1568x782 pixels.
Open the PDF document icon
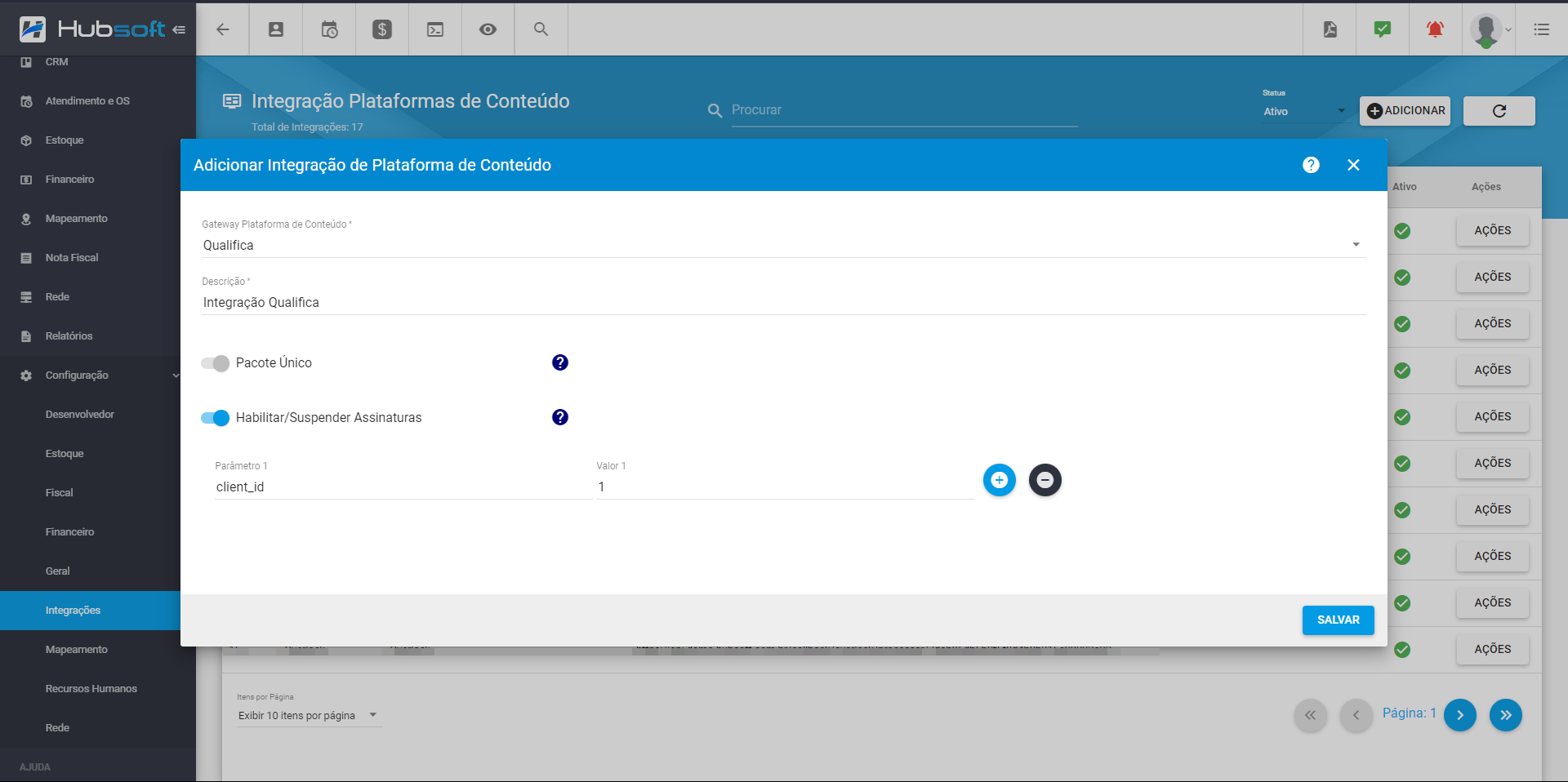point(1330,29)
